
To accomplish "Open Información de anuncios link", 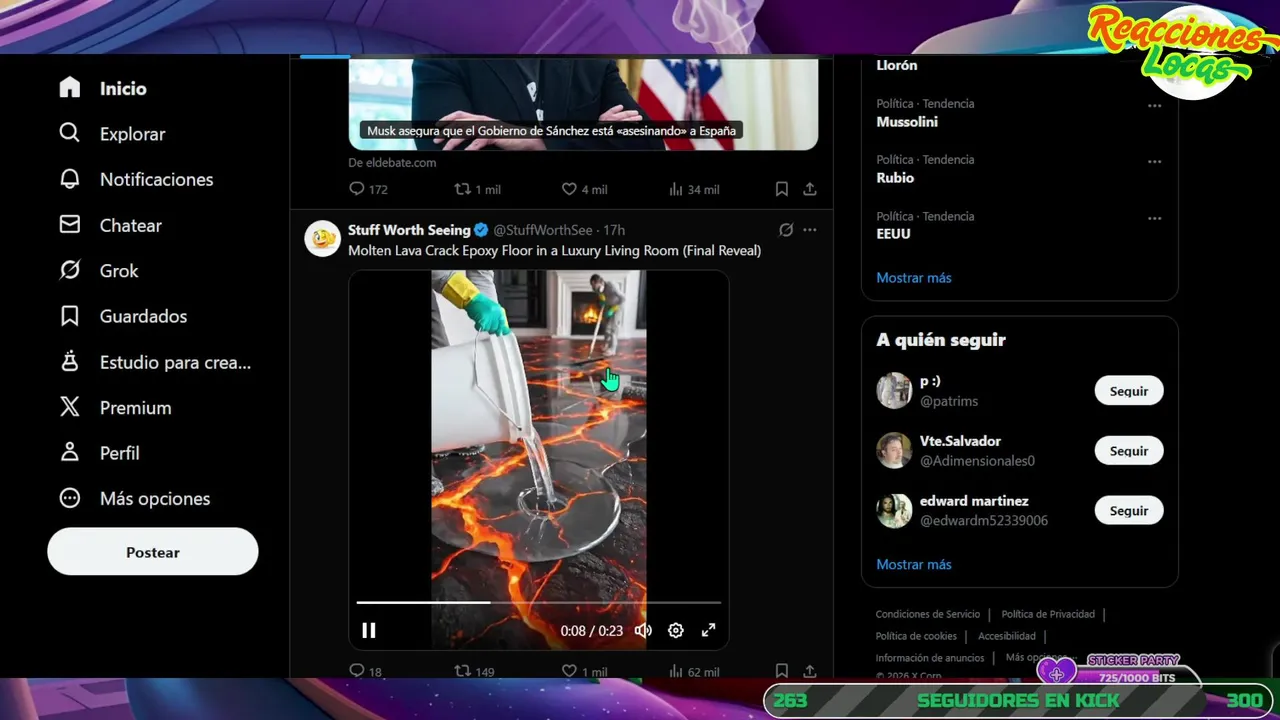I will [930, 658].
